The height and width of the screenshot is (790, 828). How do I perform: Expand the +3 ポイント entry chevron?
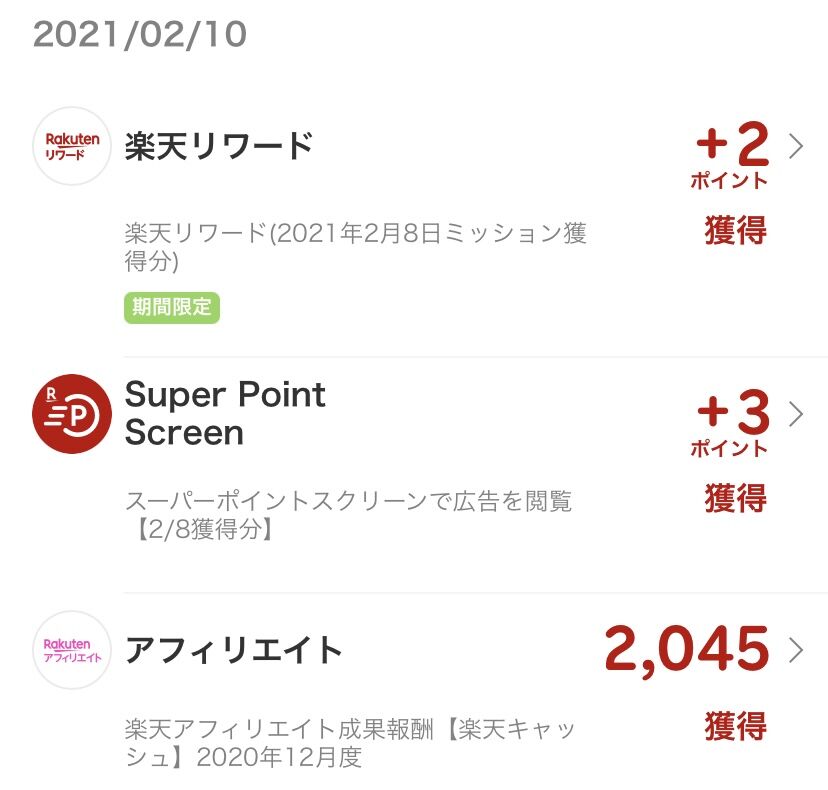796,413
